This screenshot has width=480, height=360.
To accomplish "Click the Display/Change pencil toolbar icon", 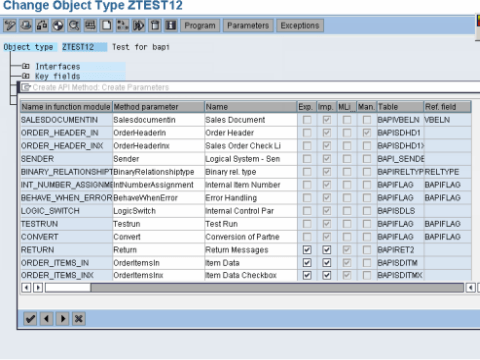I will (x=10, y=25).
